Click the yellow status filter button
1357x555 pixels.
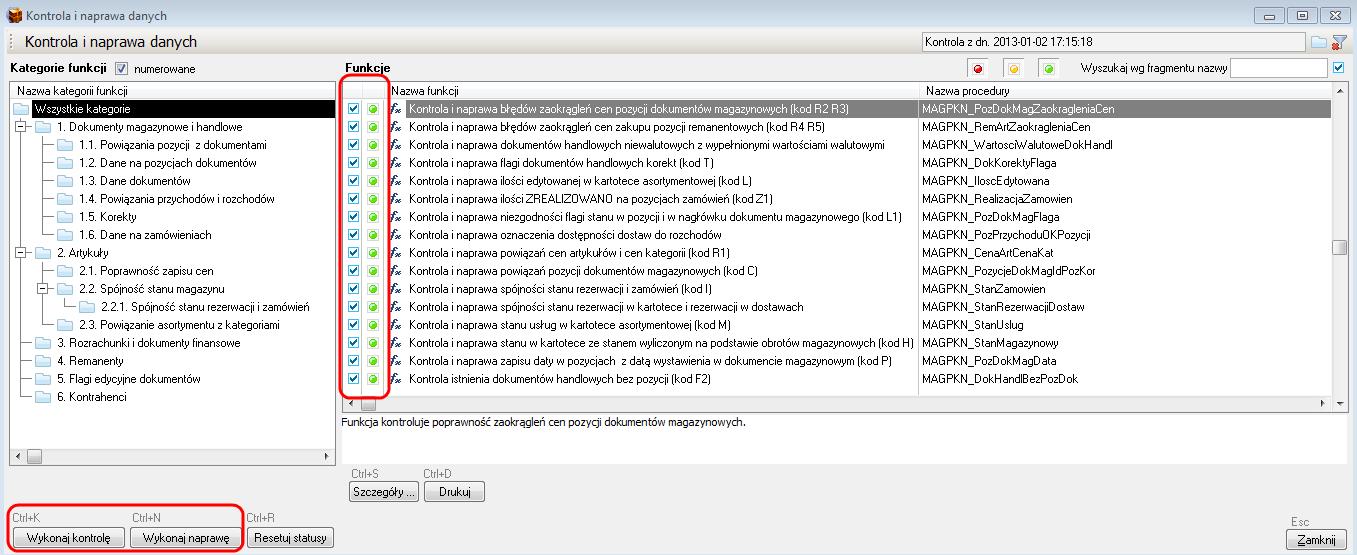[1014, 68]
